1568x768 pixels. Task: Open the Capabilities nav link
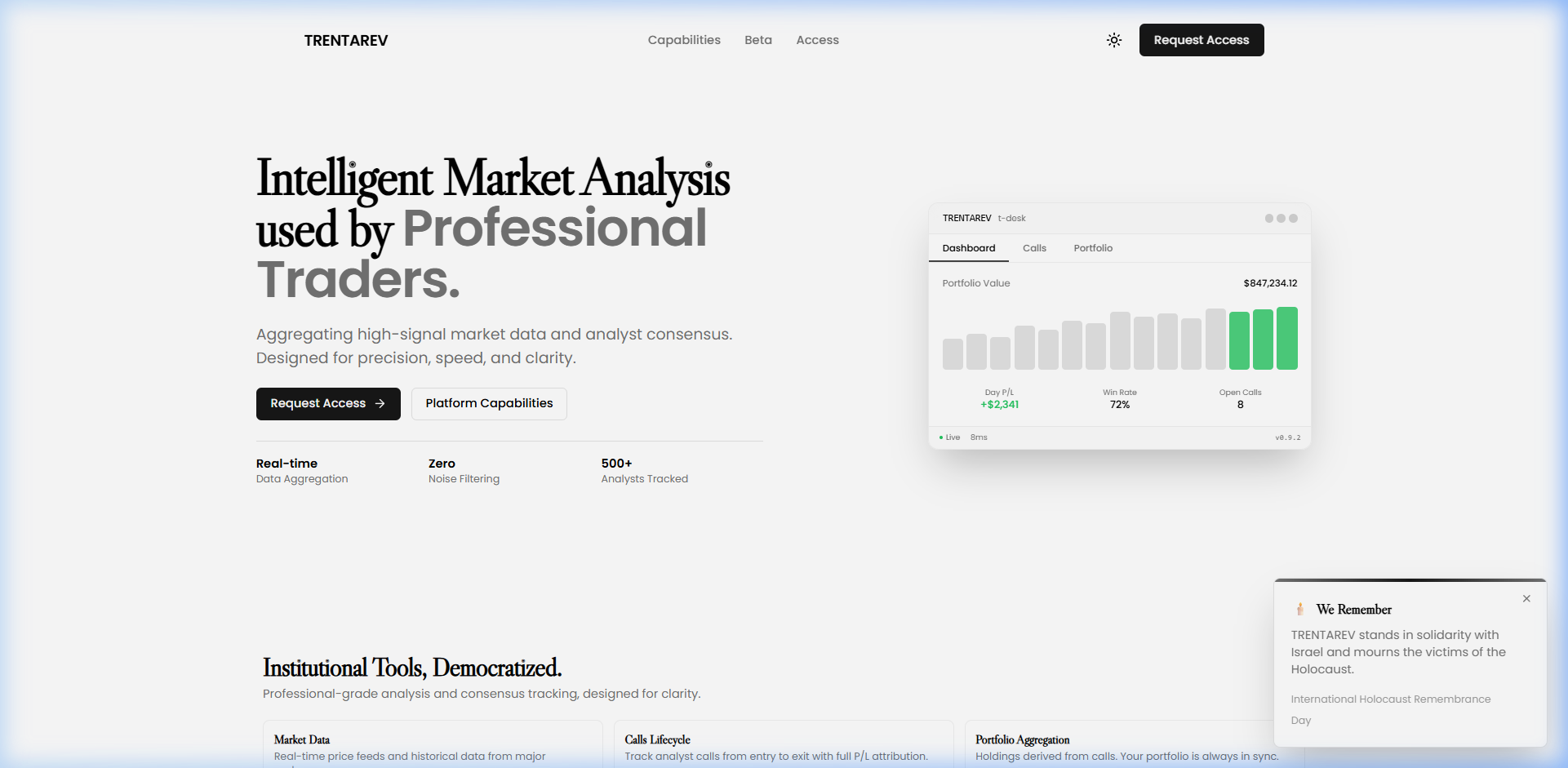684,40
